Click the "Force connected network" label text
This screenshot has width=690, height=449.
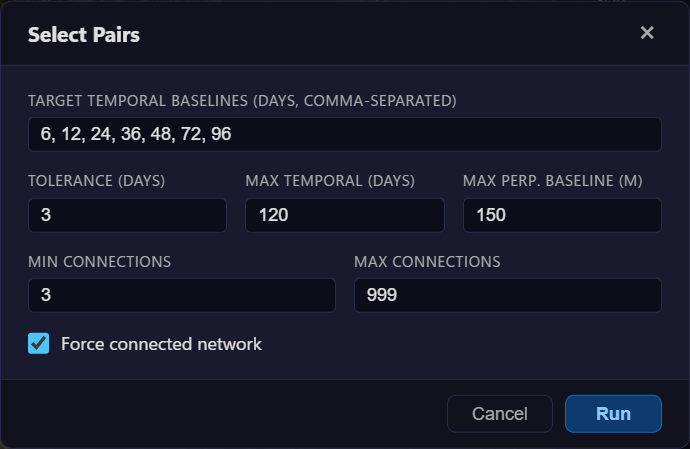[161, 344]
